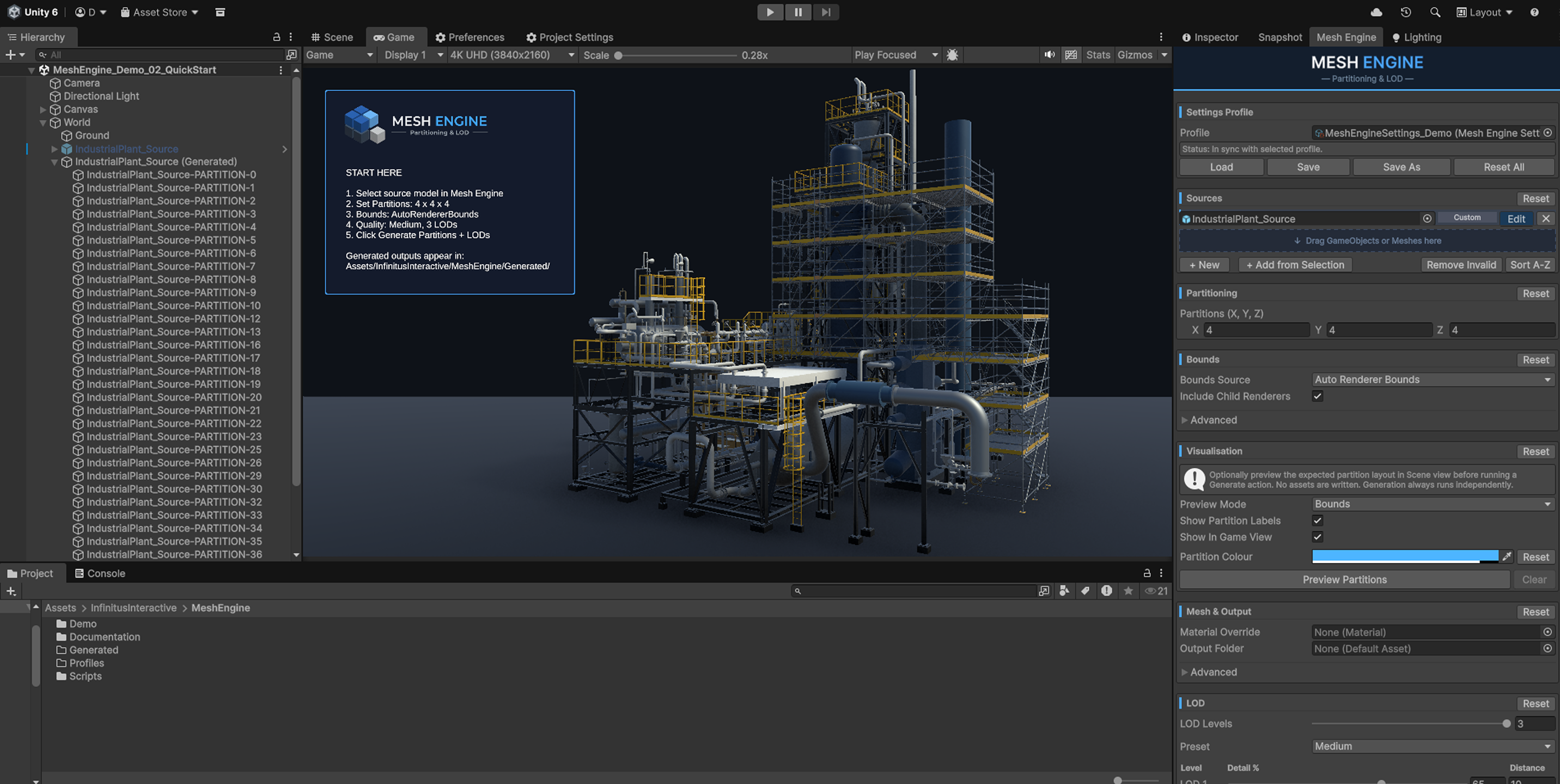Open the Game view tab options menu
The height and width of the screenshot is (784, 1560).
pyautogui.click(x=1161, y=37)
